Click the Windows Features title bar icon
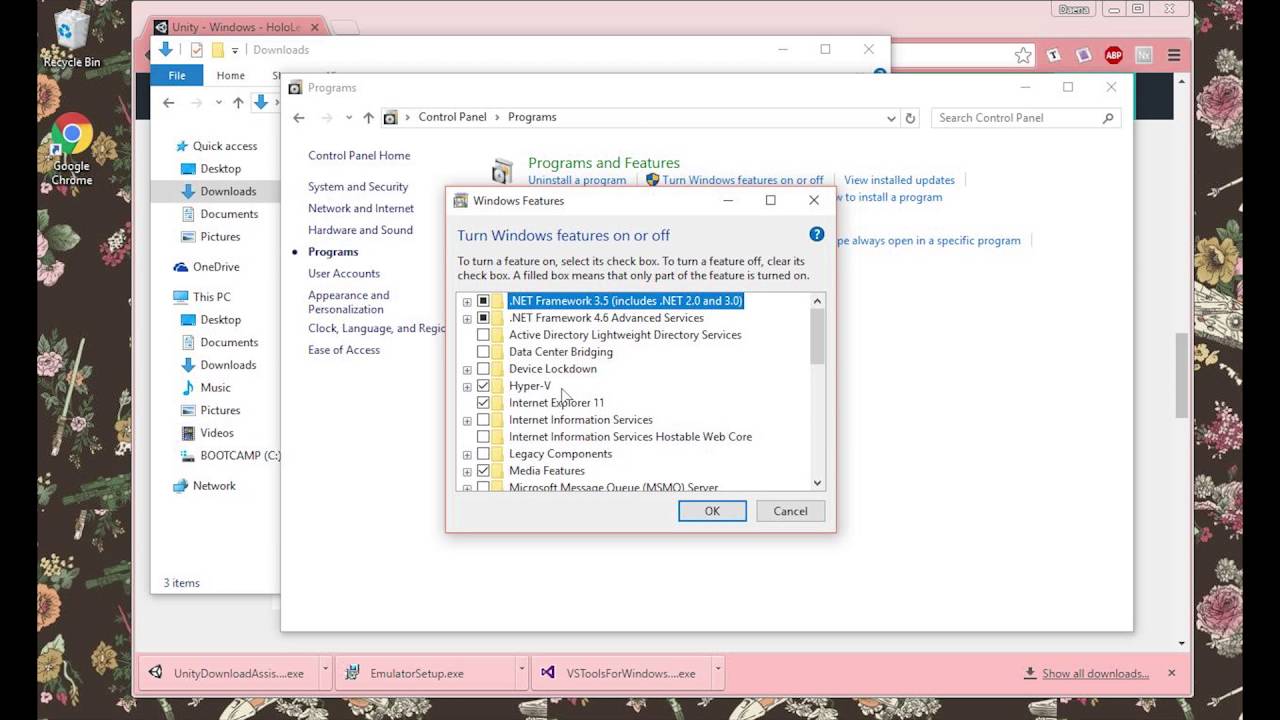Screen dimensions: 1280x720 pos(461,200)
